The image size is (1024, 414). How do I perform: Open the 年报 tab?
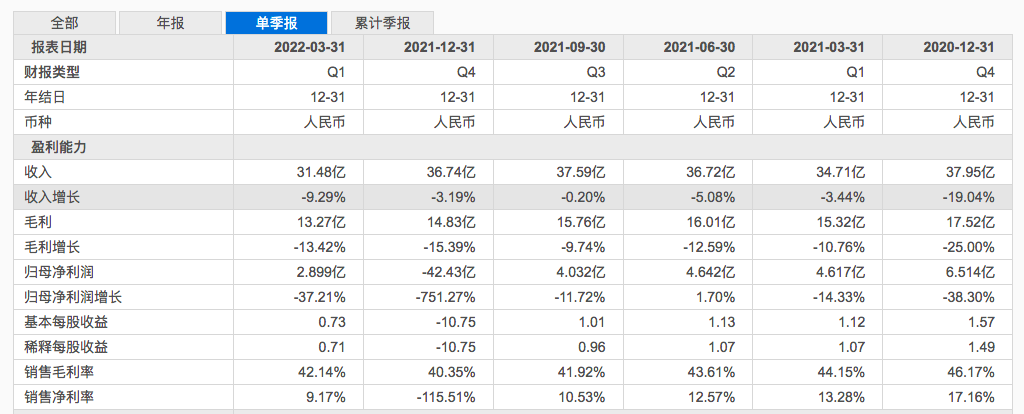pyautogui.click(x=171, y=22)
